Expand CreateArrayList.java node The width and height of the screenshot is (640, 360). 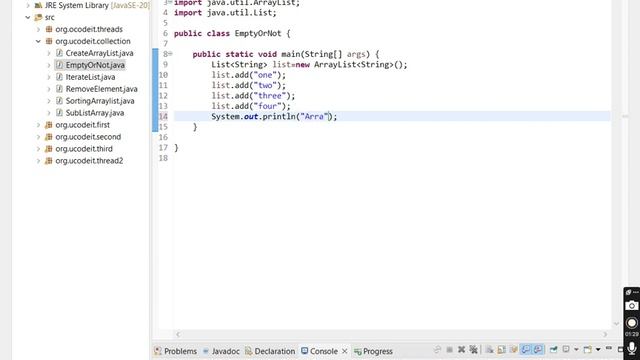[49, 53]
